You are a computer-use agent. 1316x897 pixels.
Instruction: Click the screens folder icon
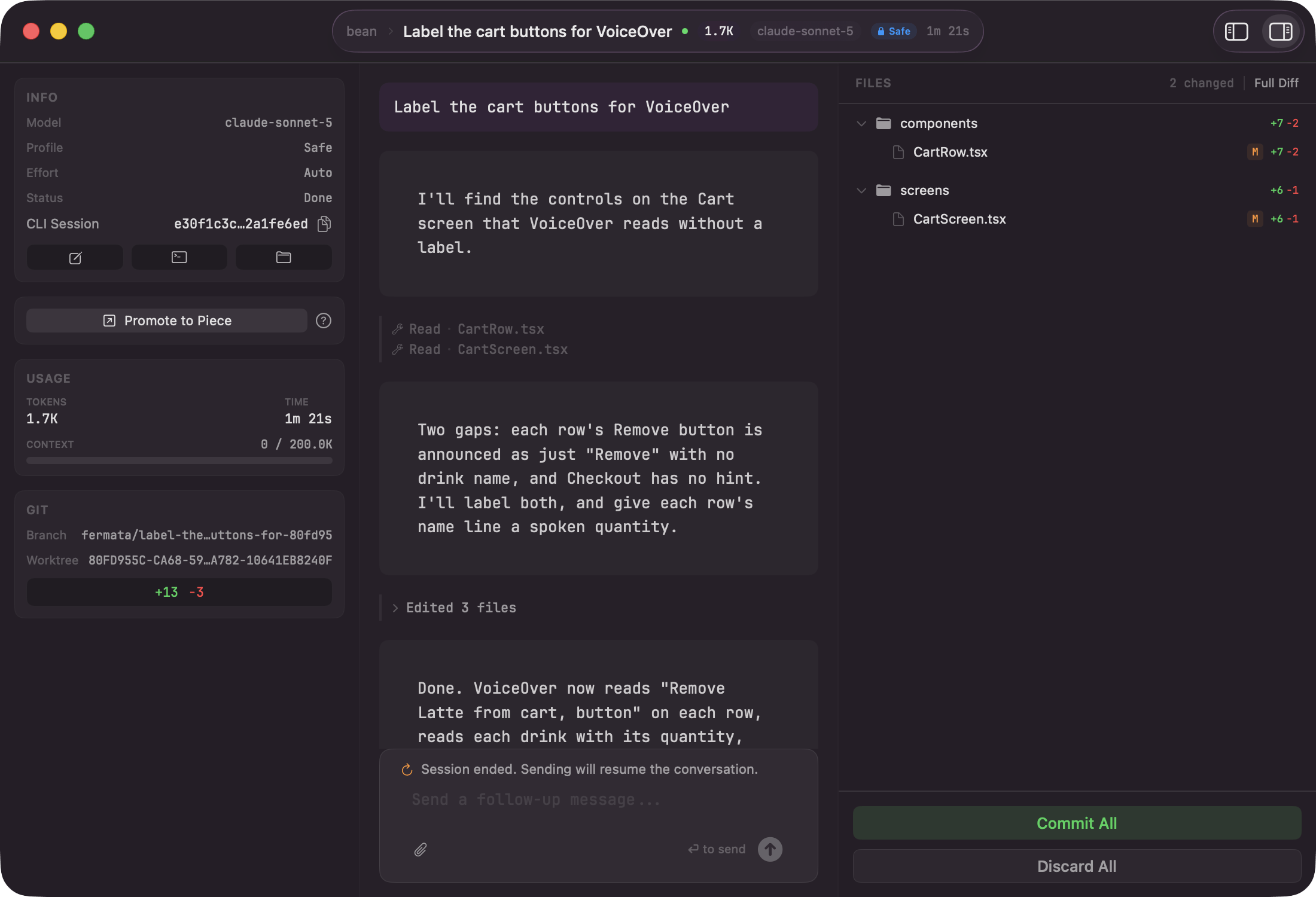[x=884, y=190]
